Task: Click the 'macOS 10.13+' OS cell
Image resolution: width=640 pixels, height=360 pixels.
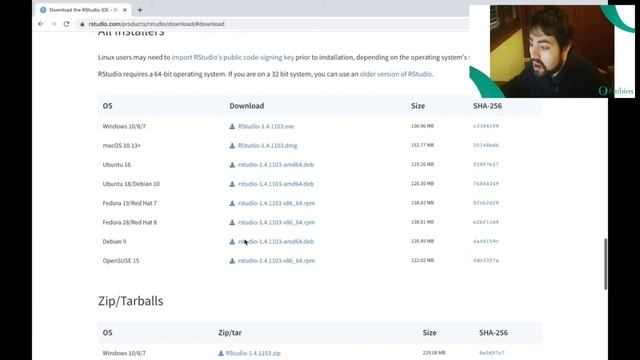Action: coord(122,146)
